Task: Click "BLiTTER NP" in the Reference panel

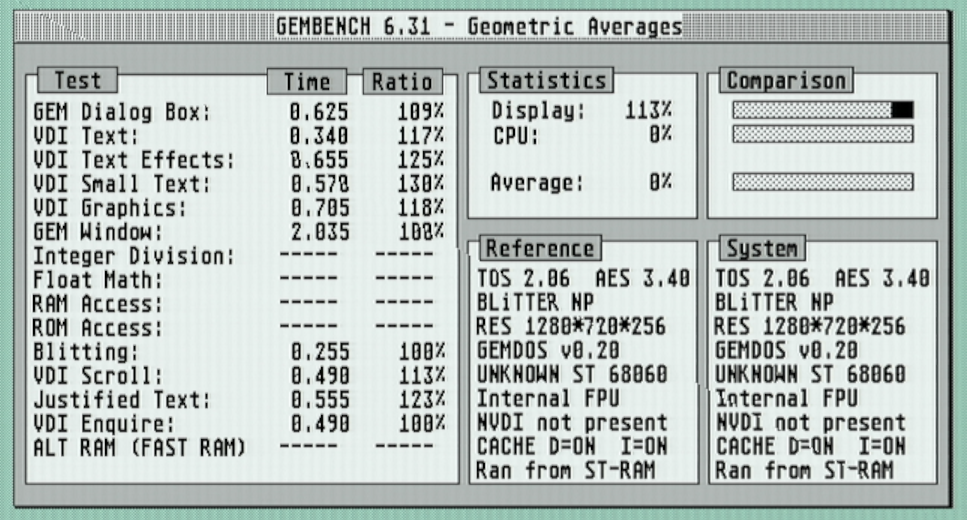Action: click(535, 303)
